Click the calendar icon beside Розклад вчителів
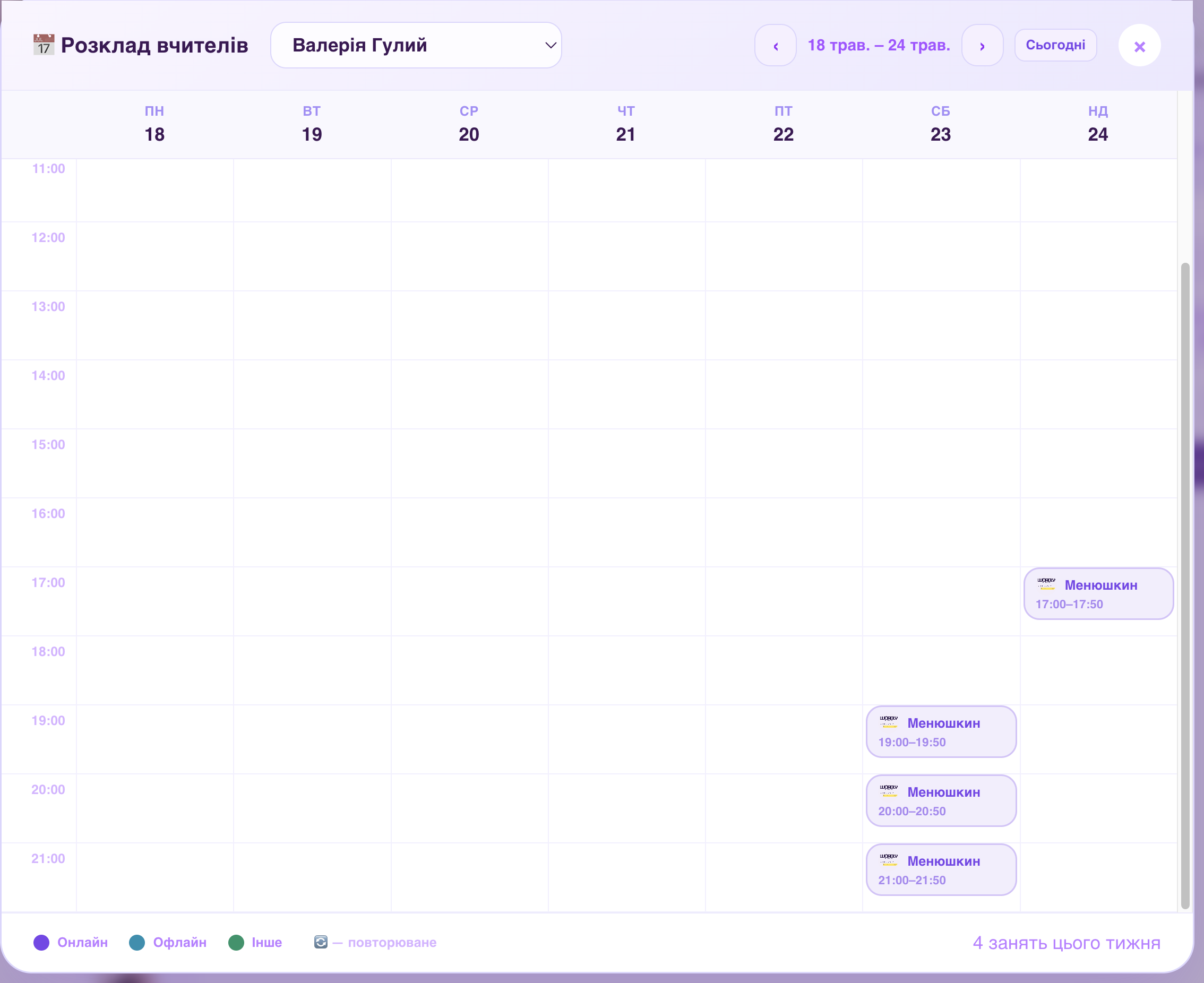The width and height of the screenshot is (1204, 983). pos(44,45)
